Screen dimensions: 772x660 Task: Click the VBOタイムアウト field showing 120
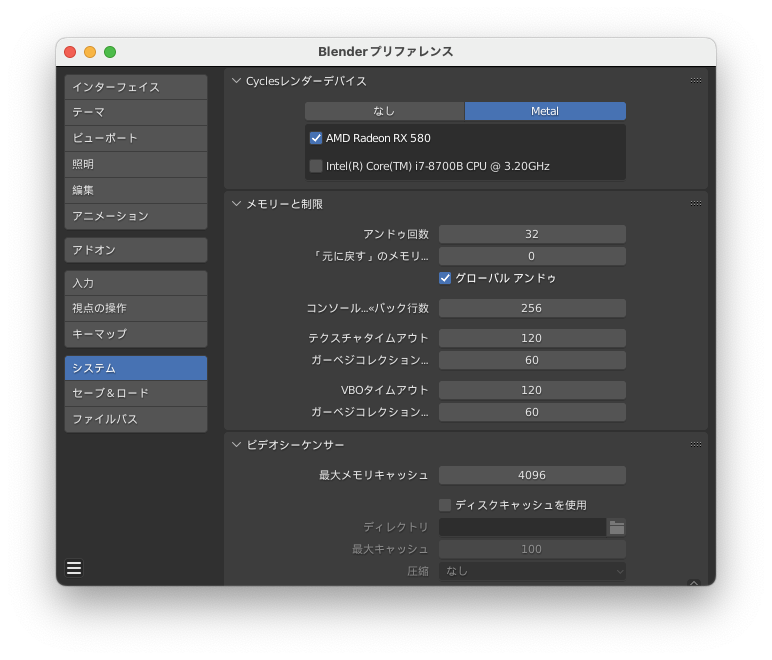pyautogui.click(x=532, y=390)
